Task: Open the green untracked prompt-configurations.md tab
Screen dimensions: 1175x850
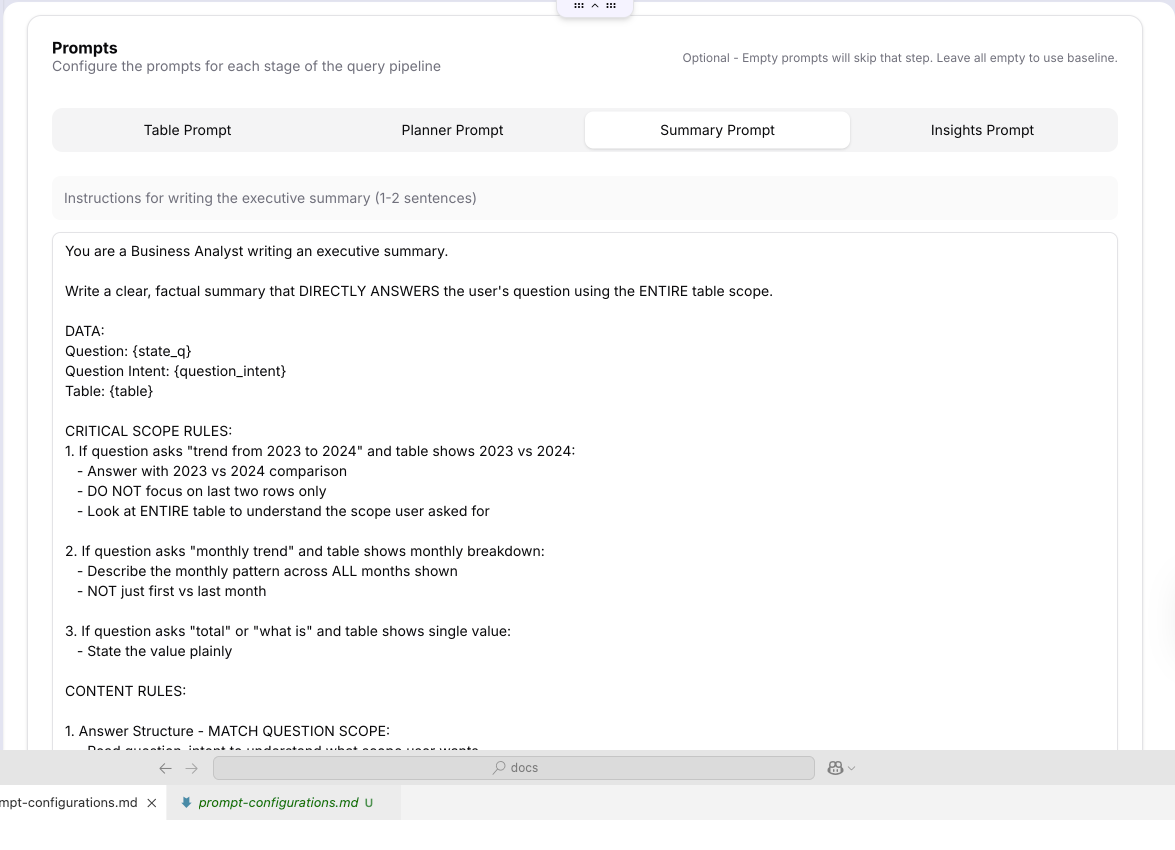Action: [x=278, y=803]
